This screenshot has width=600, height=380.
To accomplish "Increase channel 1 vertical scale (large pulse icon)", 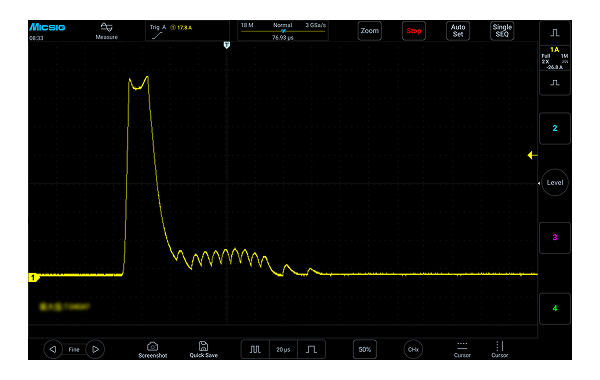I will pyautogui.click(x=555, y=33).
